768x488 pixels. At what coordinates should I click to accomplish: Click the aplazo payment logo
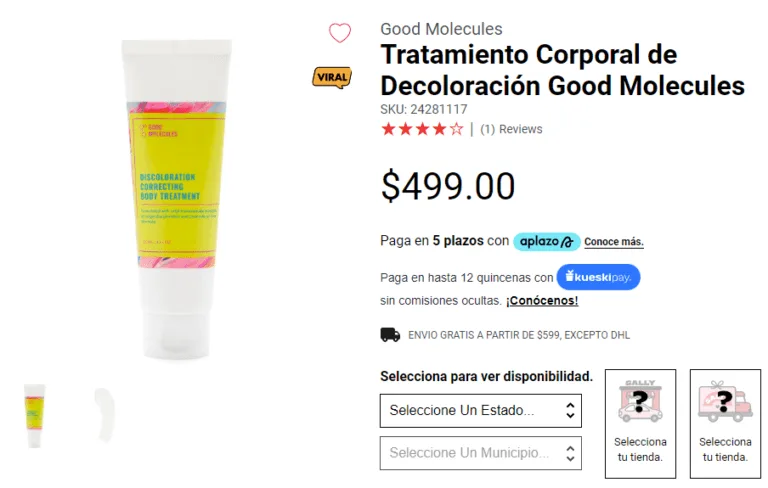tap(547, 242)
